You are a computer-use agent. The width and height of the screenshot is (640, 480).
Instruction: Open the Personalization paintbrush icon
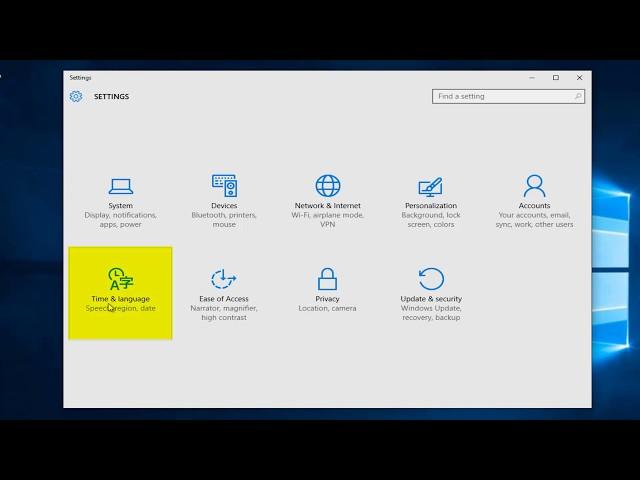click(431, 187)
